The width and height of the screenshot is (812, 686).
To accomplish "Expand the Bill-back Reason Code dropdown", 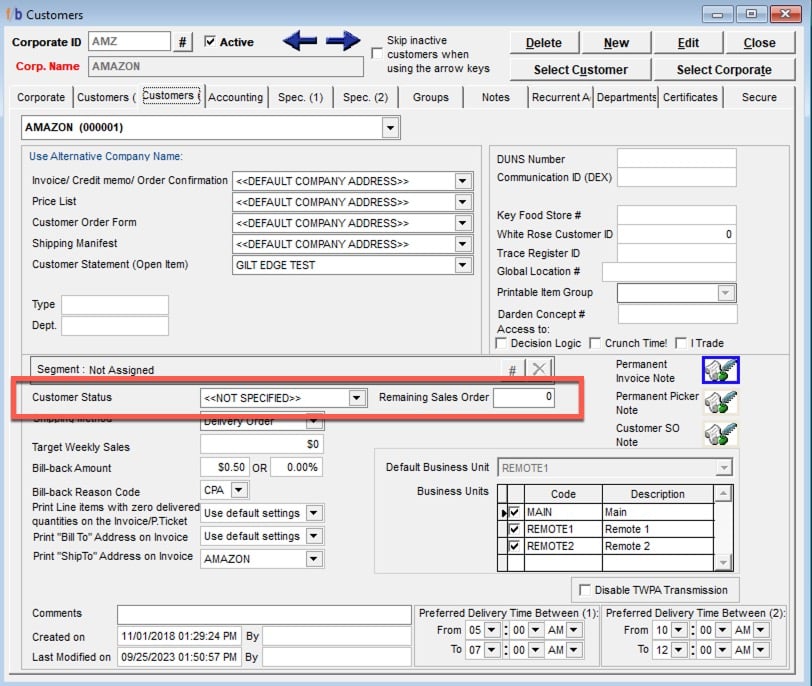I will (238, 490).
